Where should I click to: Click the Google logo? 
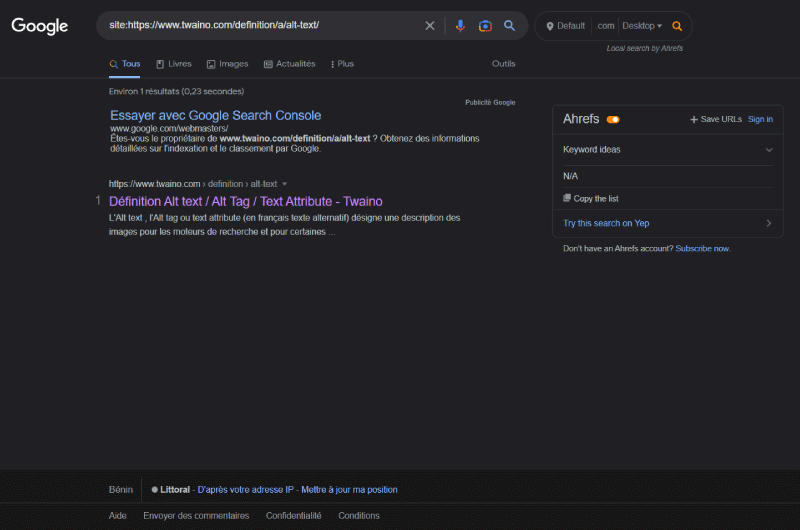click(40, 26)
